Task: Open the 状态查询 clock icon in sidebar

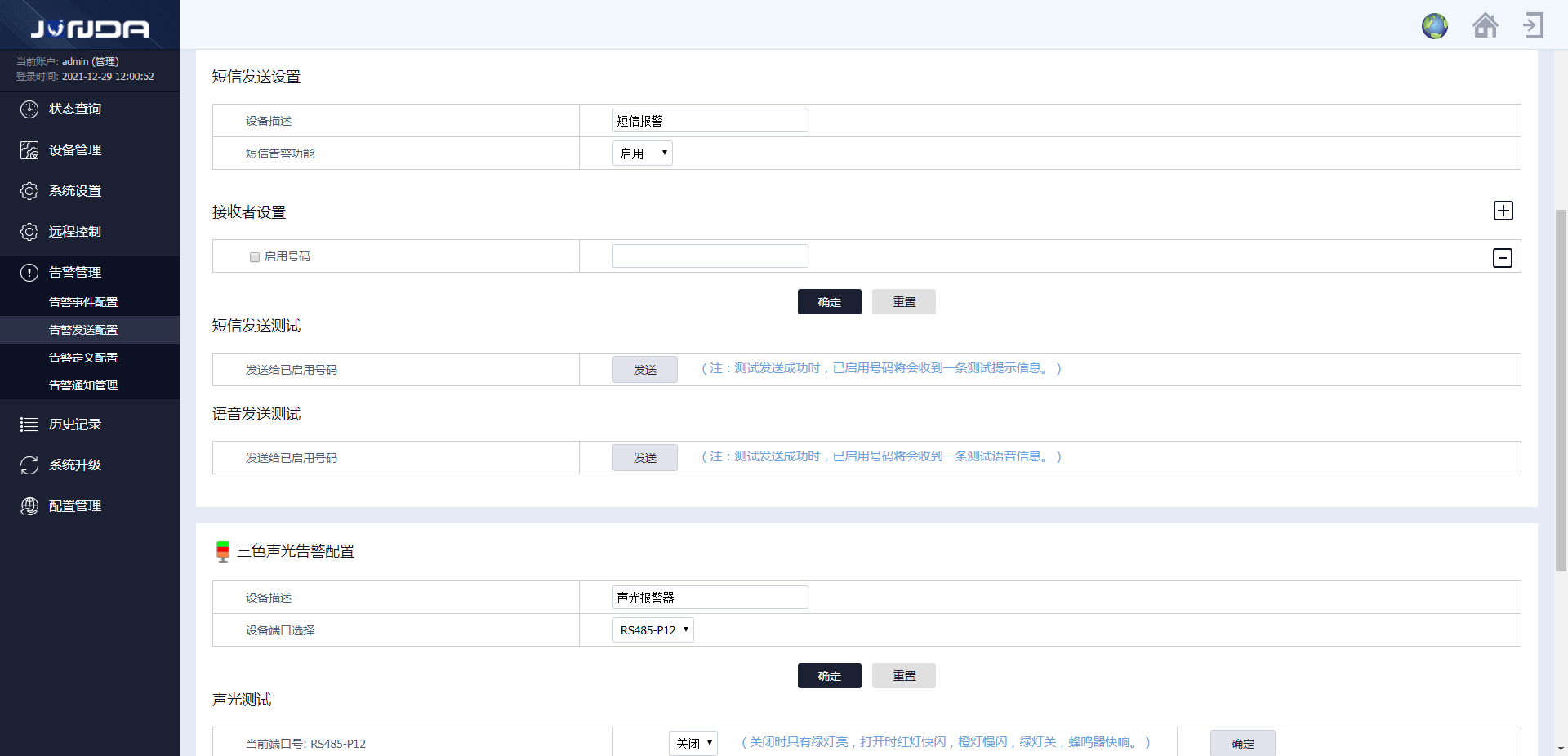Action: coord(29,109)
